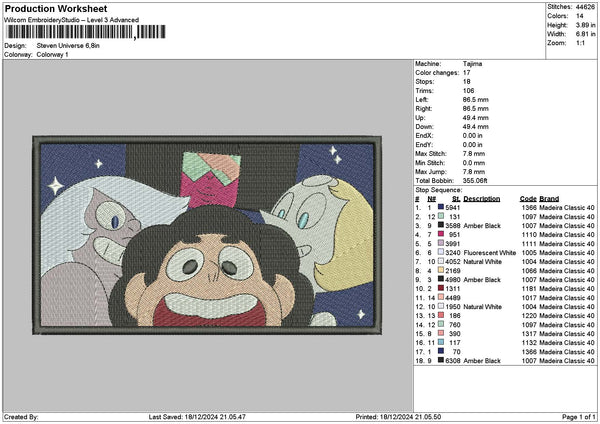Click the light blue swatch in stop 16
Viewport: 600px width, 424px height.
pos(441,342)
